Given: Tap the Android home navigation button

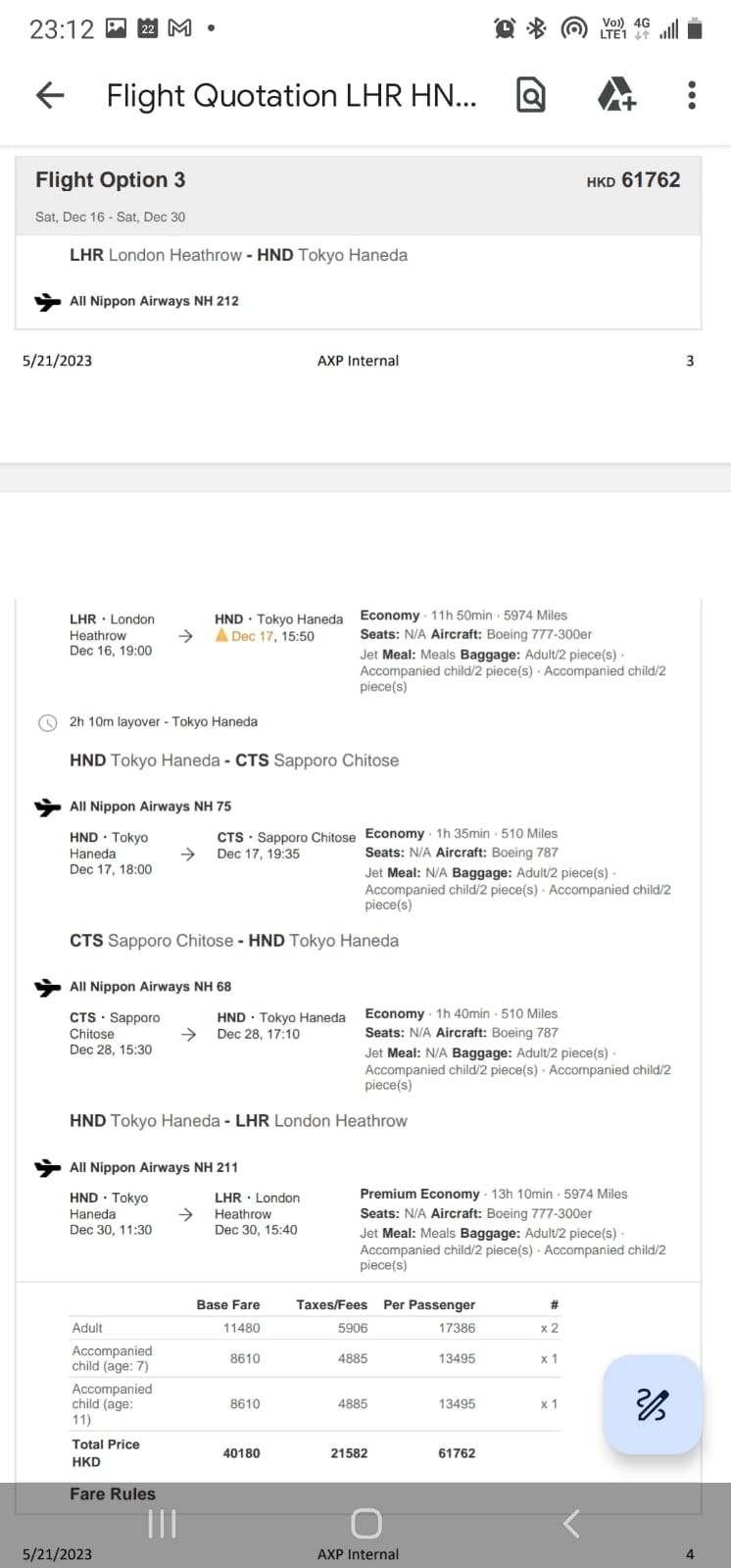Looking at the screenshot, I should coord(365,1523).
